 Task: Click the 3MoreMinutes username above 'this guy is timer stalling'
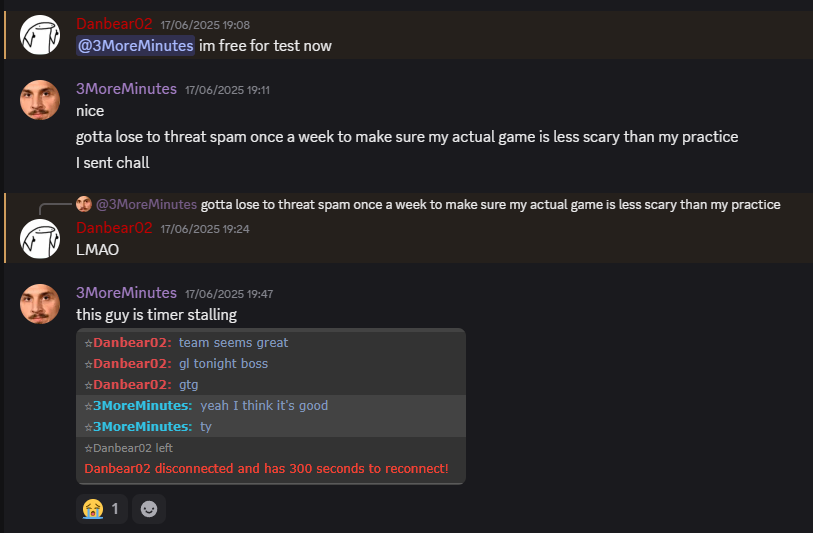[126, 293]
